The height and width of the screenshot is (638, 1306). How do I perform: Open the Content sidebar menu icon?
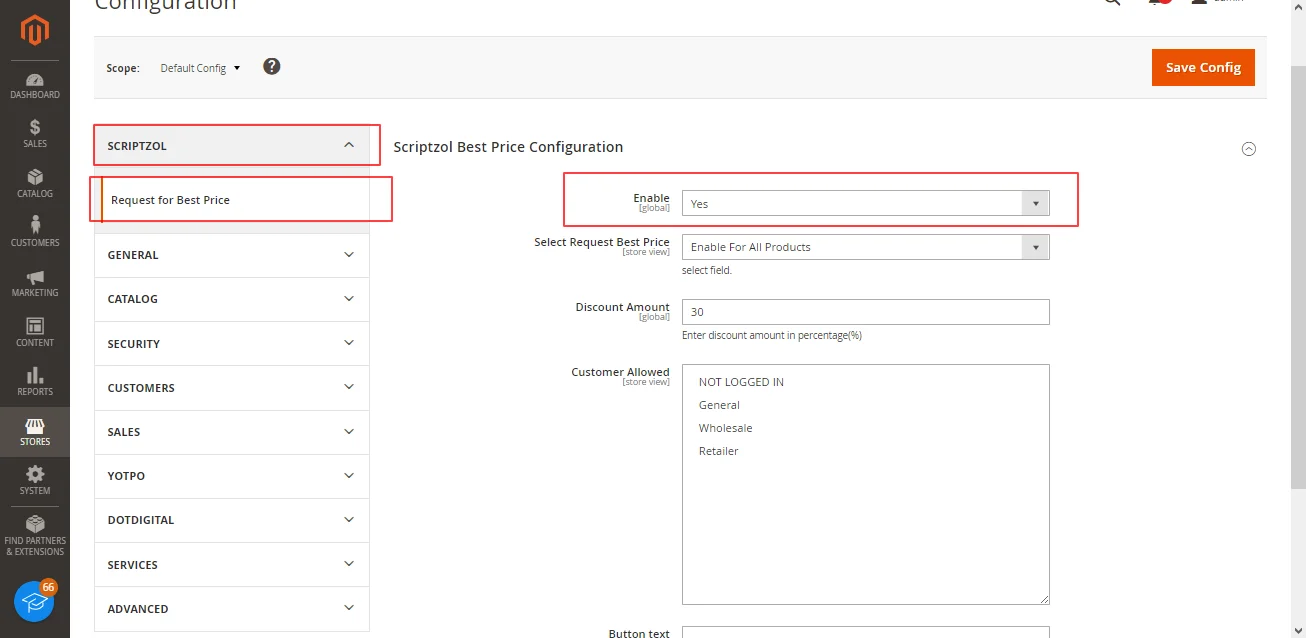tap(35, 332)
